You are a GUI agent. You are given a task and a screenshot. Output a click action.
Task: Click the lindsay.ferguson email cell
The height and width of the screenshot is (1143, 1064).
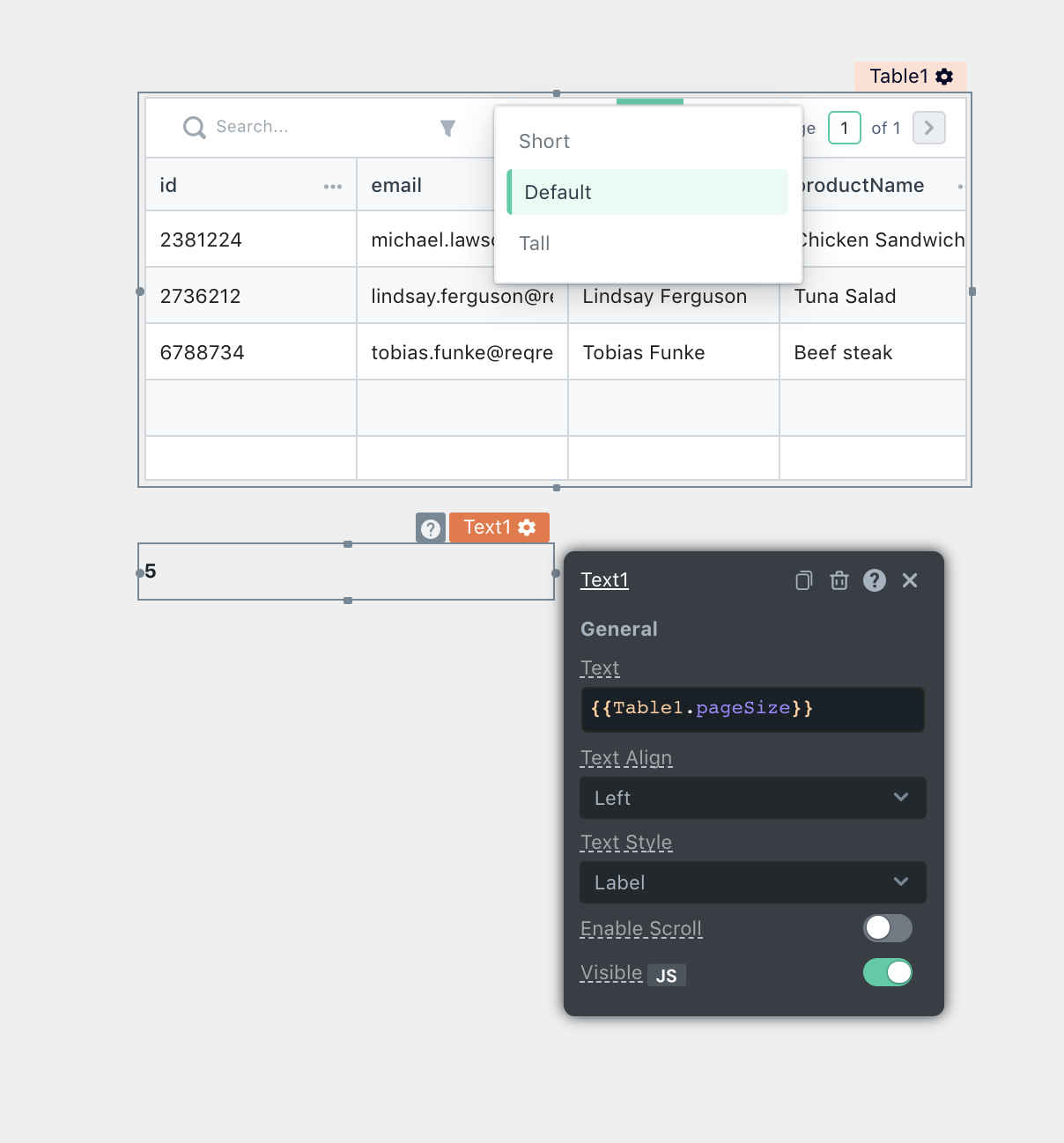(x=462, y=296)
